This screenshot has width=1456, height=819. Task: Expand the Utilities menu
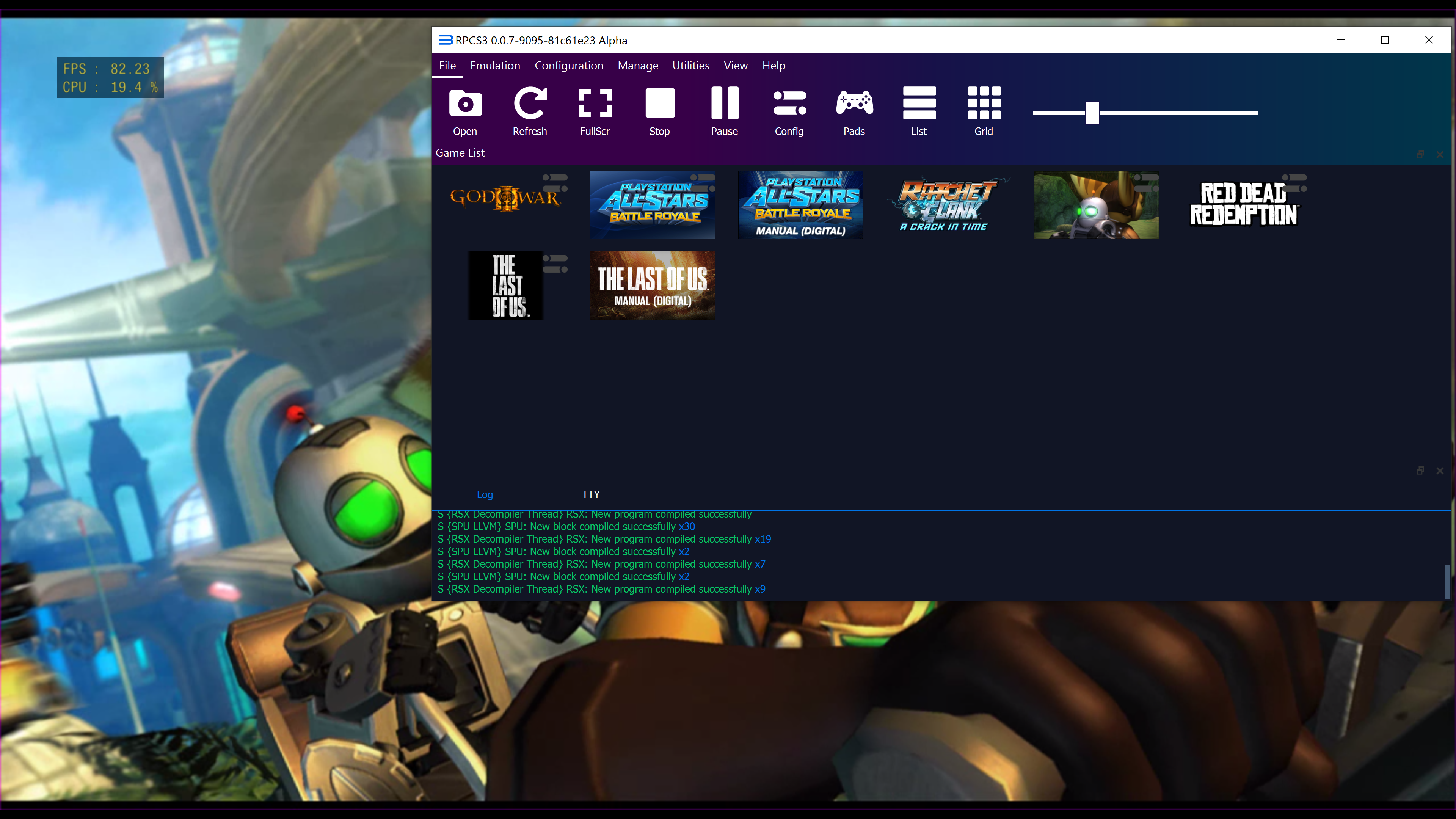(x=691, y=66)
